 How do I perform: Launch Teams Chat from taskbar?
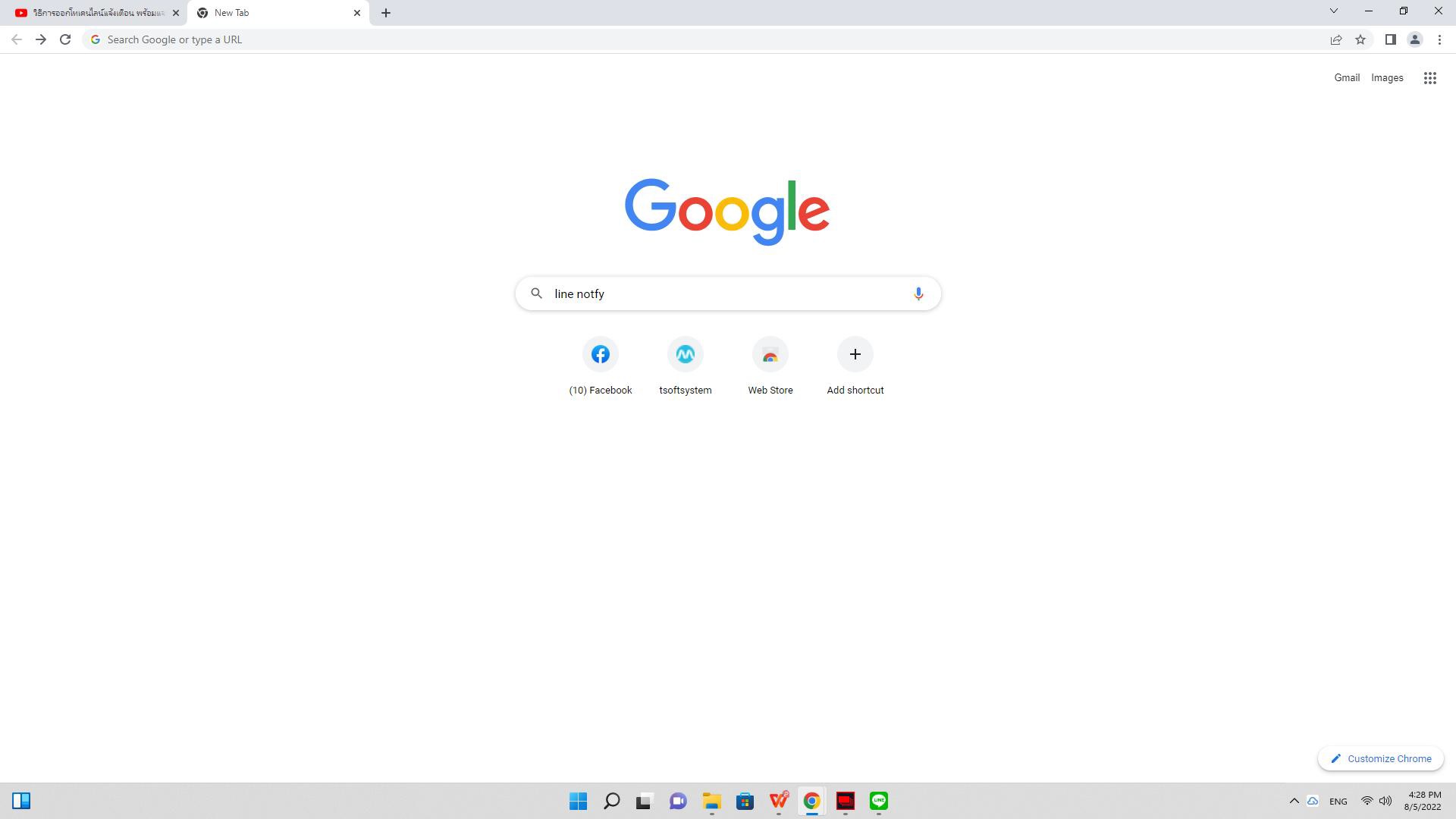tap(678, 801)
